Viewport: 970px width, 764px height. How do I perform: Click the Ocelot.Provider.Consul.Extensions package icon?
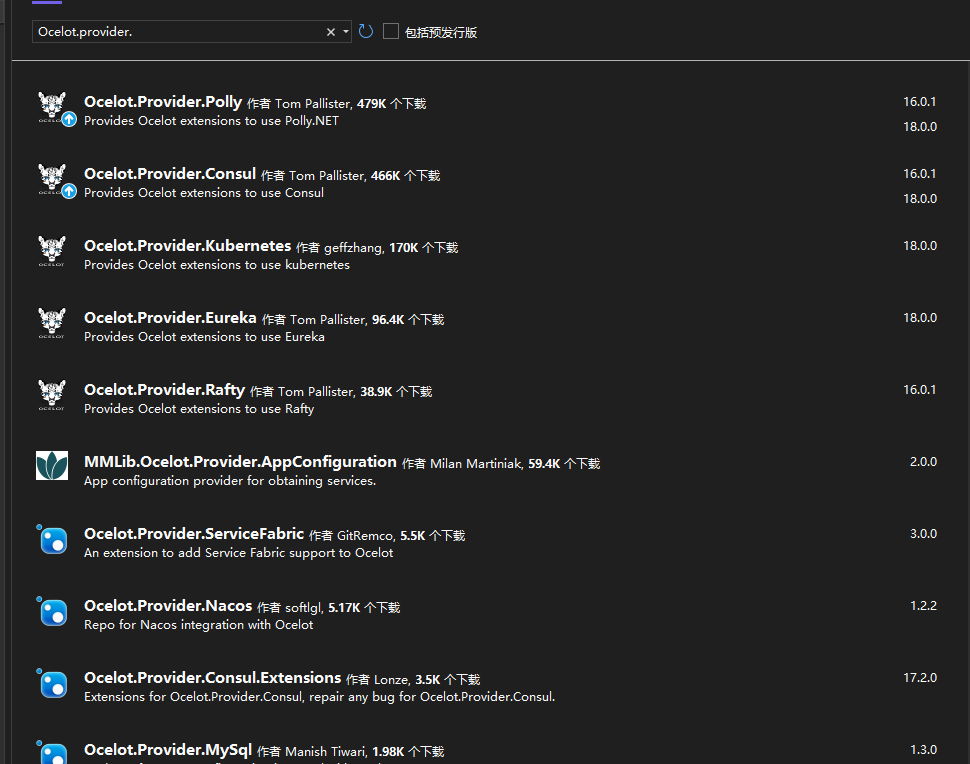pos(53,683)
